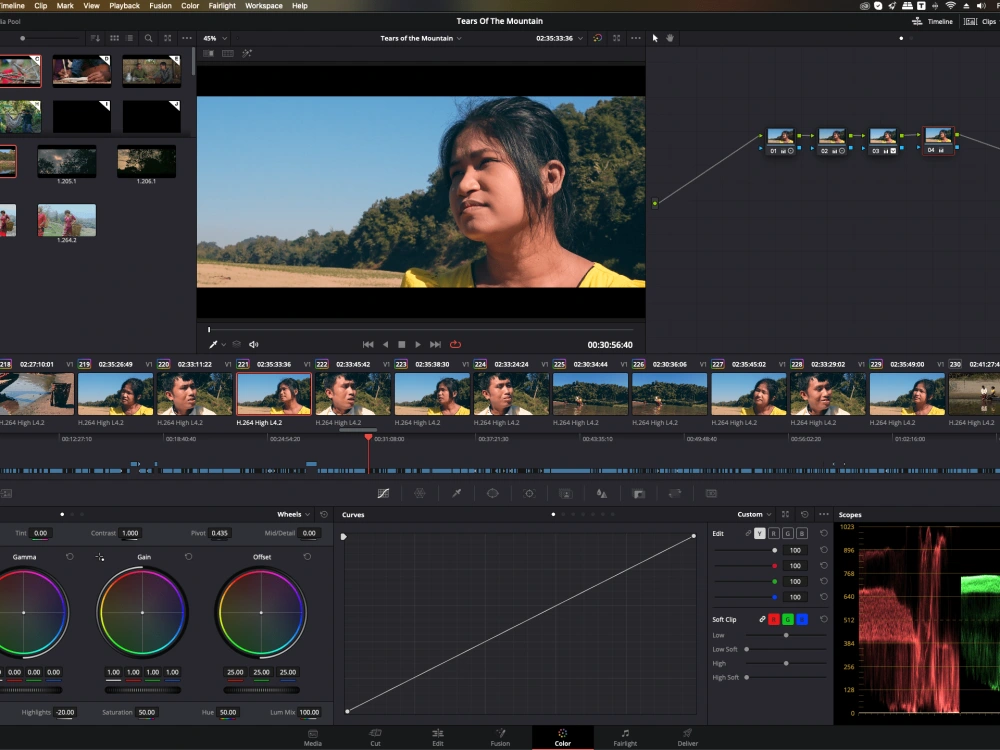The width and height of the screenshot is (1000, 750).
Task: Open the Wheels mode dropdown
Action: tap(293, 514)
